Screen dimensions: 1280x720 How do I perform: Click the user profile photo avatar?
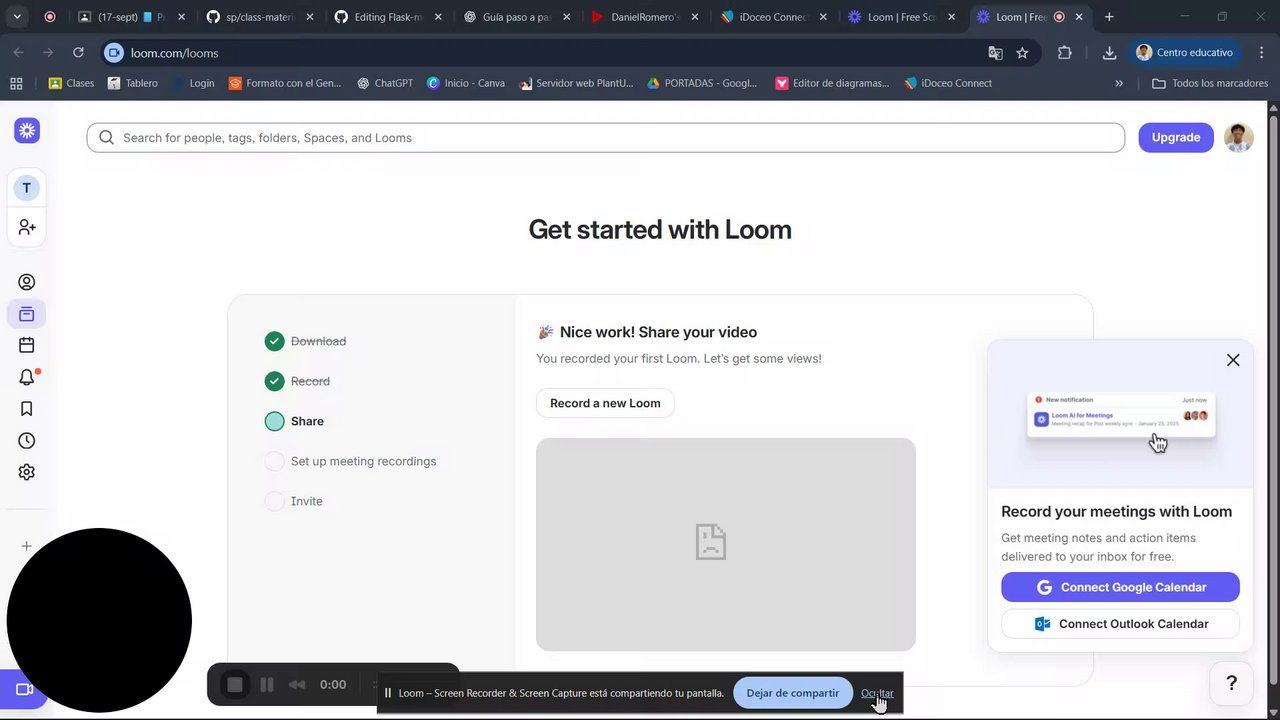(1238, 137)
